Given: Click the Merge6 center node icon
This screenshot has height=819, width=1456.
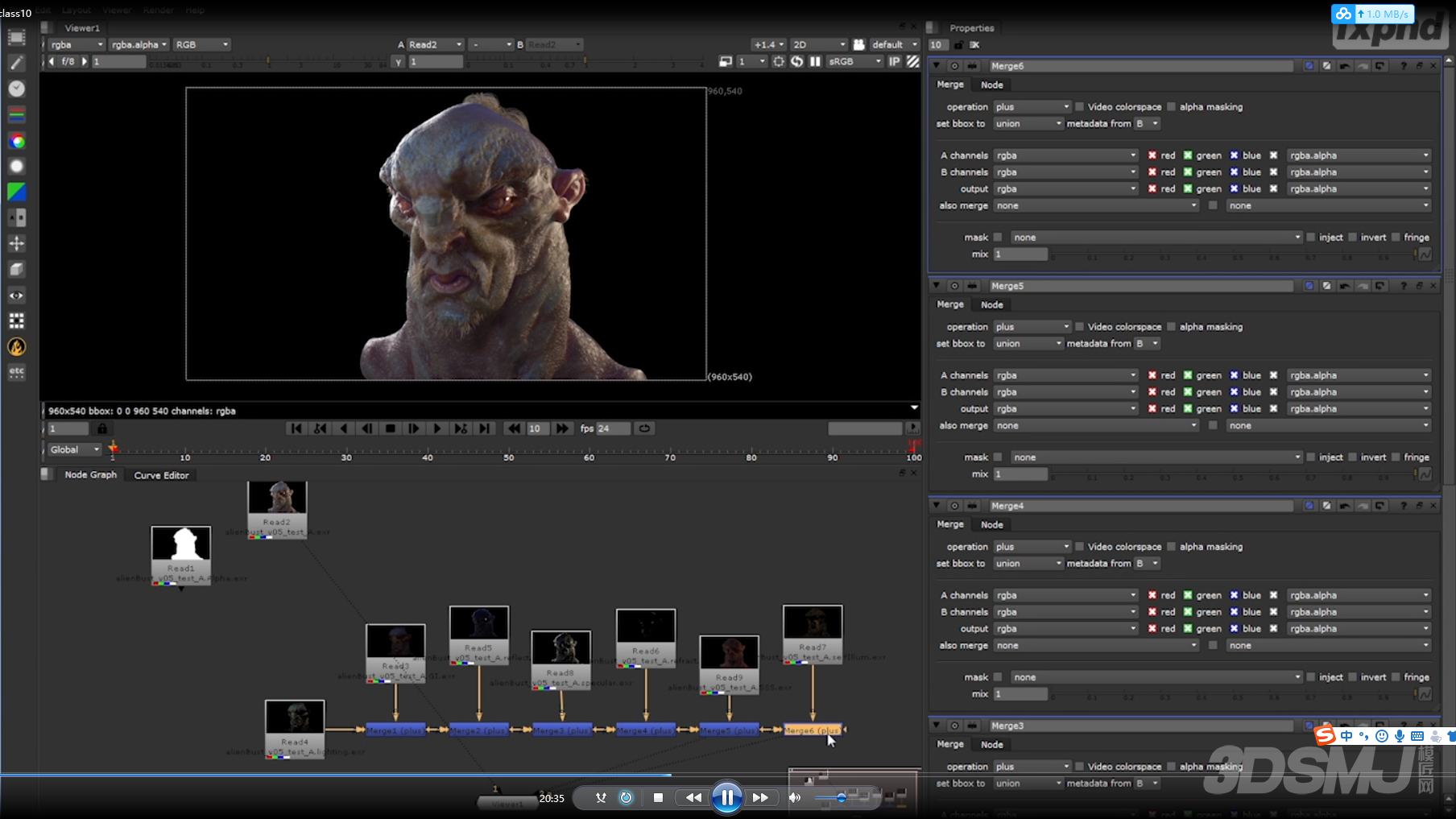Looking at the screenshot, I should click(954, 66).
